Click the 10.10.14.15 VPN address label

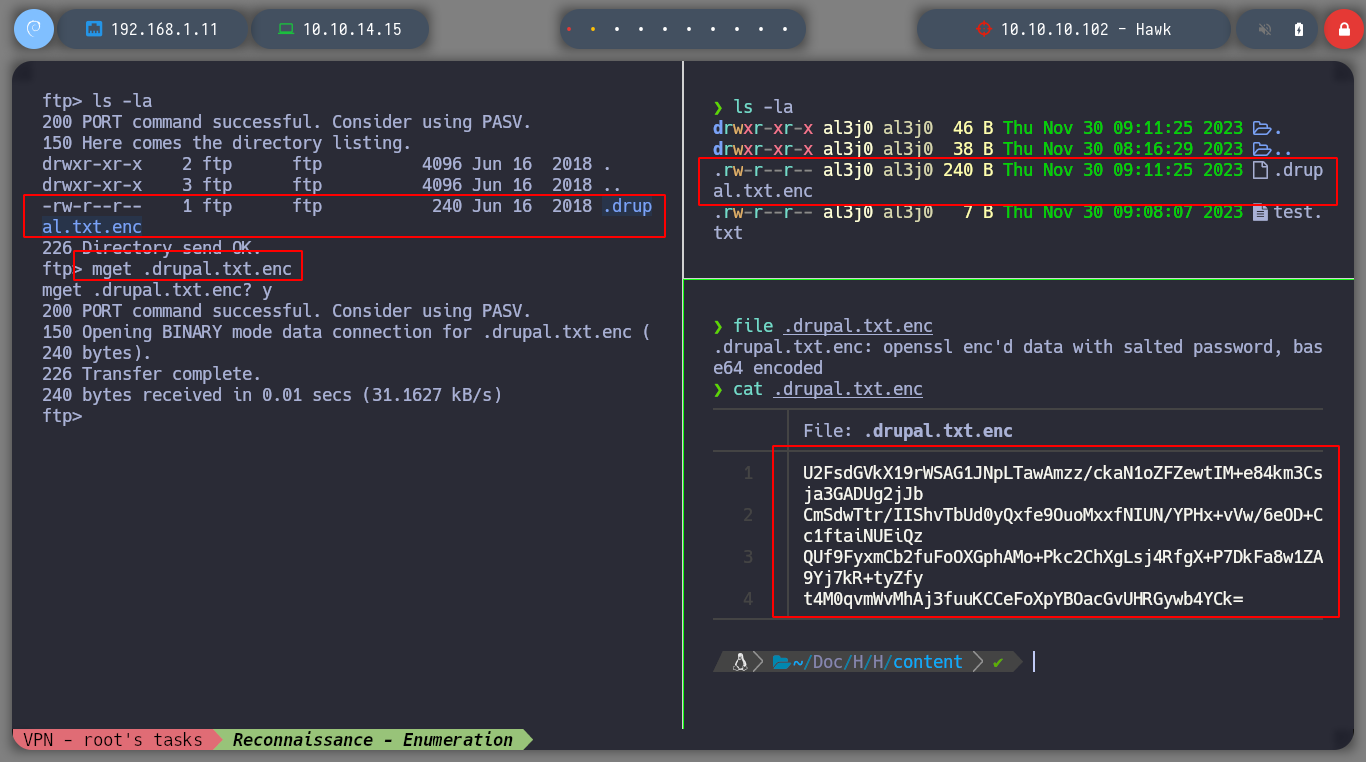point(352,29)
